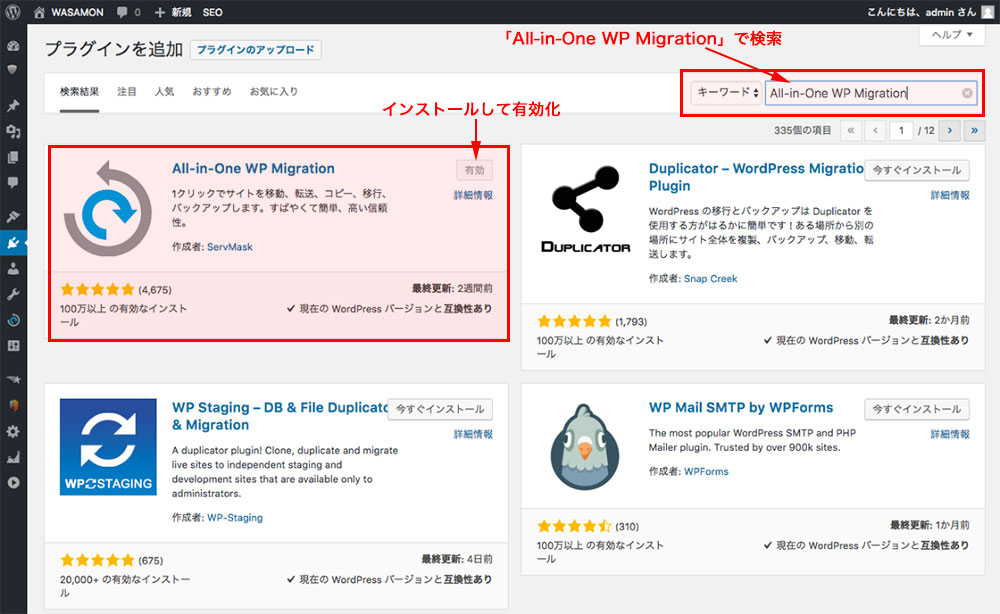Open Tools via the wrench icon

point(13,294)
